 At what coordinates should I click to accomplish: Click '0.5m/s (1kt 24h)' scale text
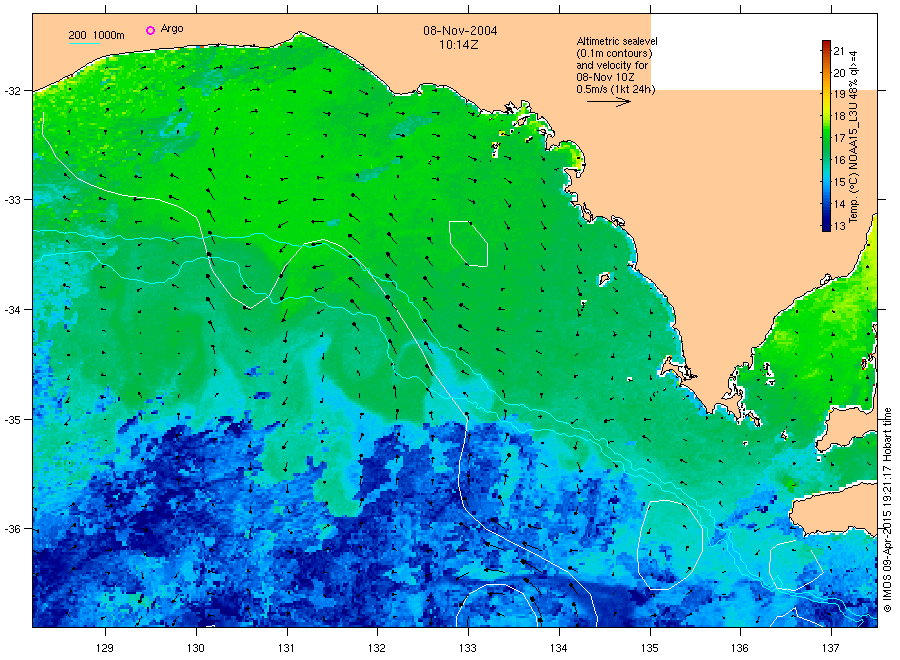pyautogui.click(x=616, y=89)
